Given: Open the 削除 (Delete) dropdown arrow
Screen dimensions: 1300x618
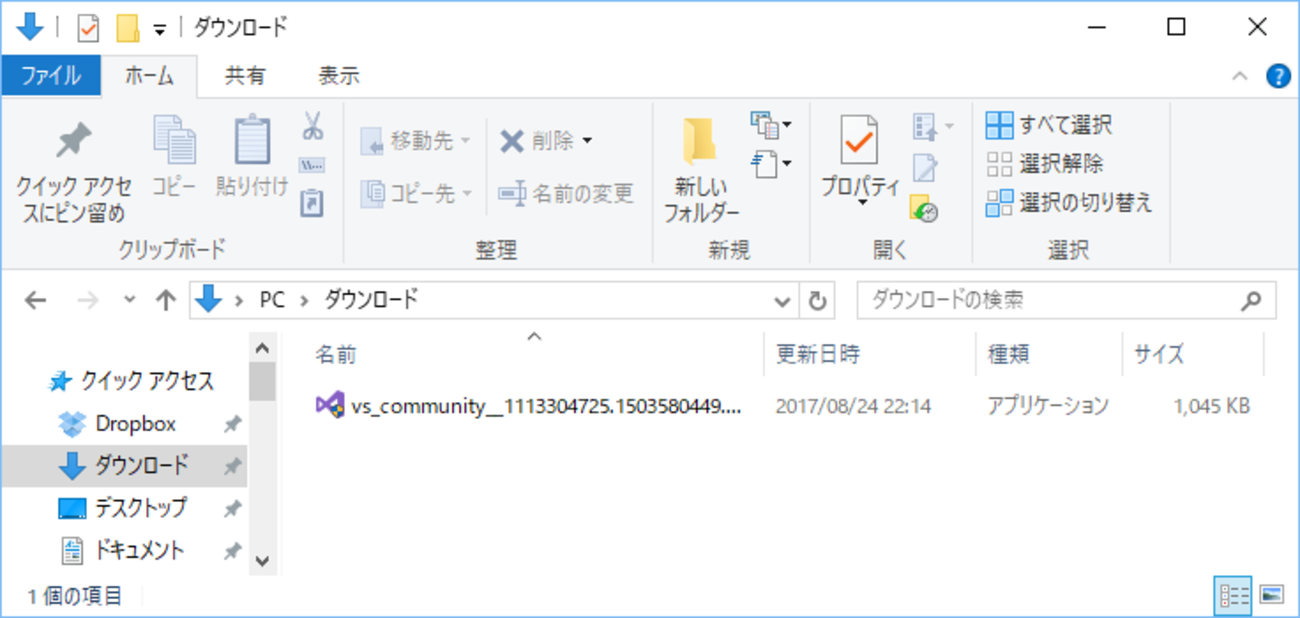Looking at the screenshot, I should [587, 142].
